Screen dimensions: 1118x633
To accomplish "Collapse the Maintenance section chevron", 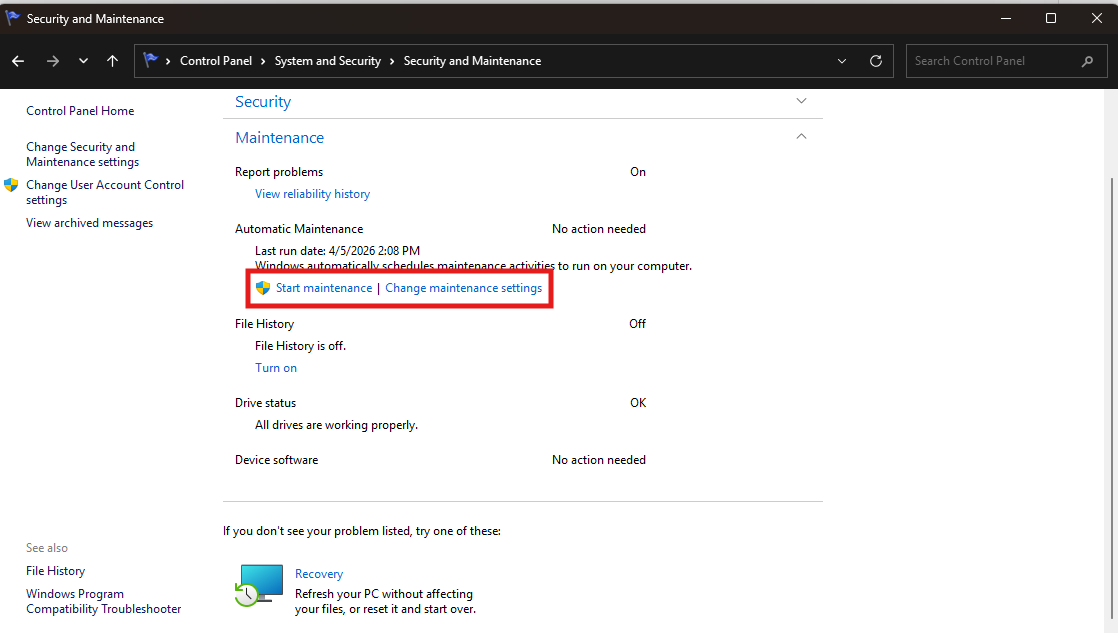I will pos(801,136).
